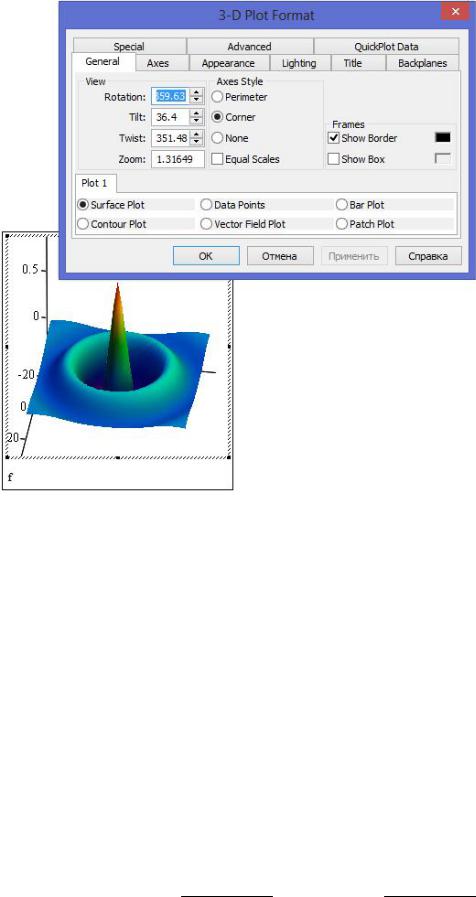This screenshot has width=476, height=897.
Task: Close the 3-D Plot Format dialog
Action: point(455,12)
